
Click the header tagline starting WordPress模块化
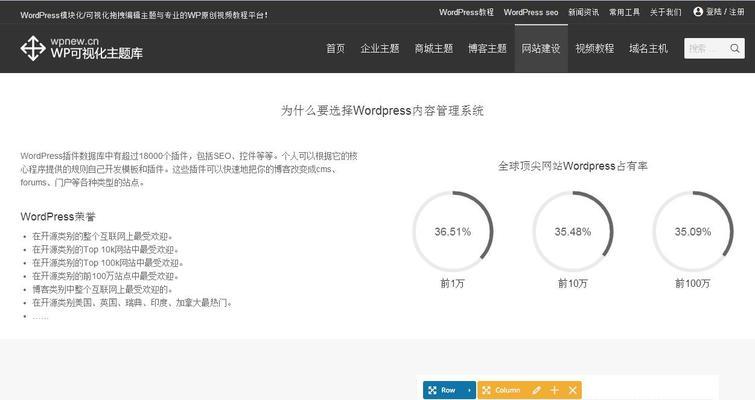coord(144,15)
